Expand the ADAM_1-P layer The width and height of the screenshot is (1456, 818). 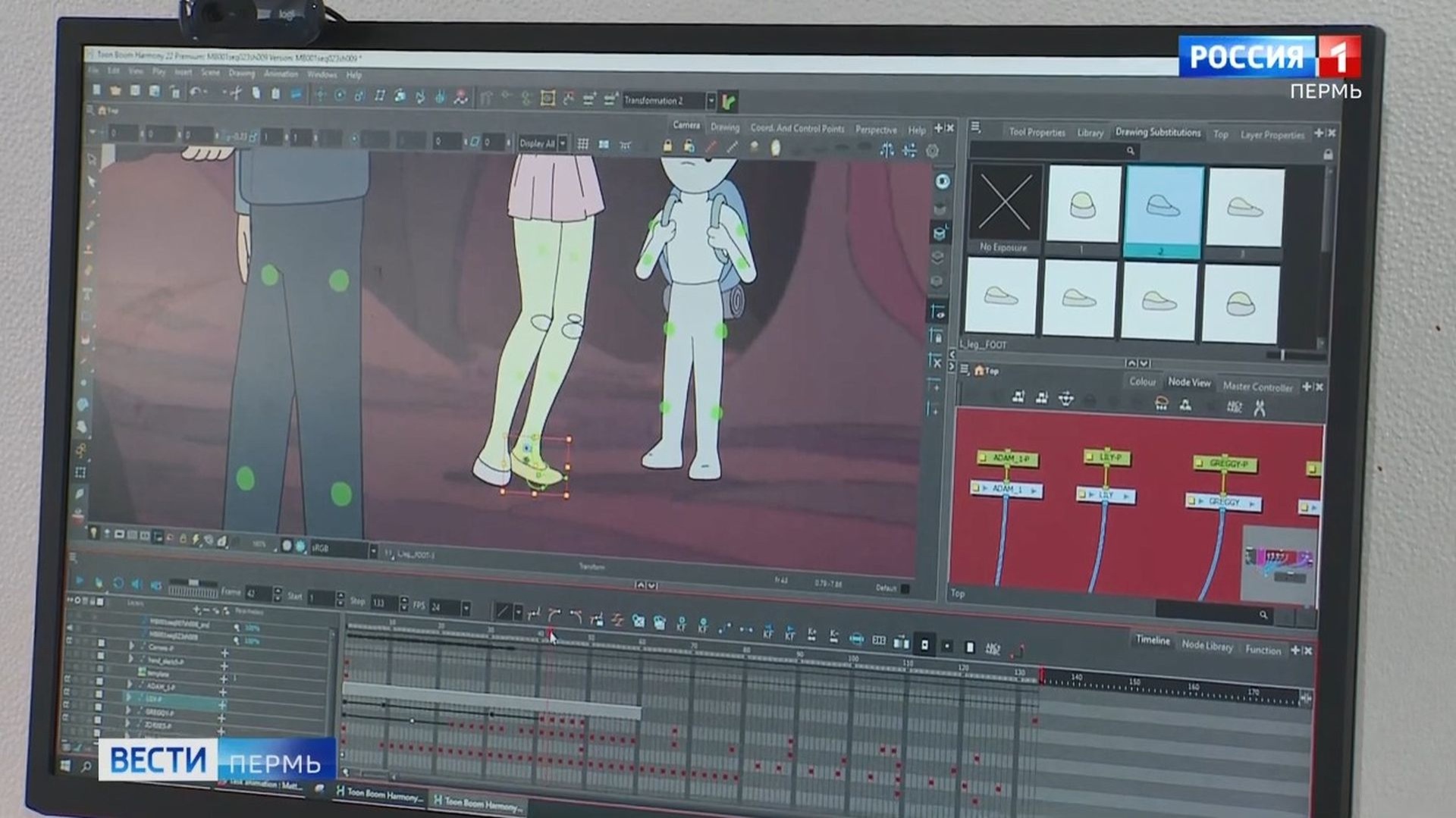(x=130, y=685)
